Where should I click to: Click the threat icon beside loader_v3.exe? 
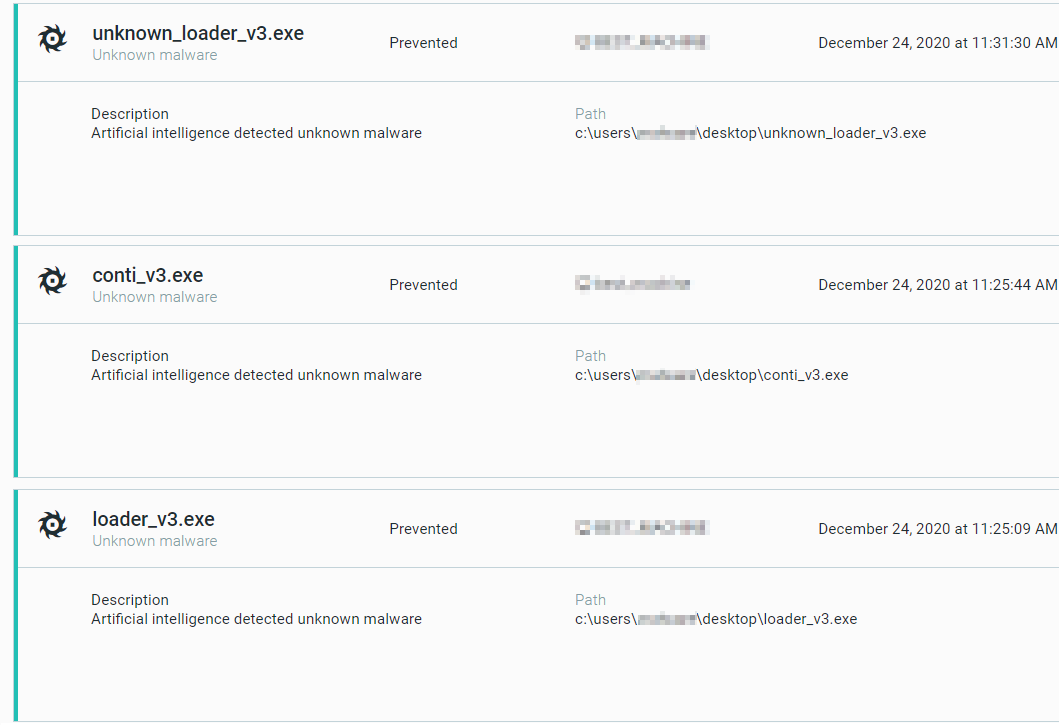tap(51, 524)
